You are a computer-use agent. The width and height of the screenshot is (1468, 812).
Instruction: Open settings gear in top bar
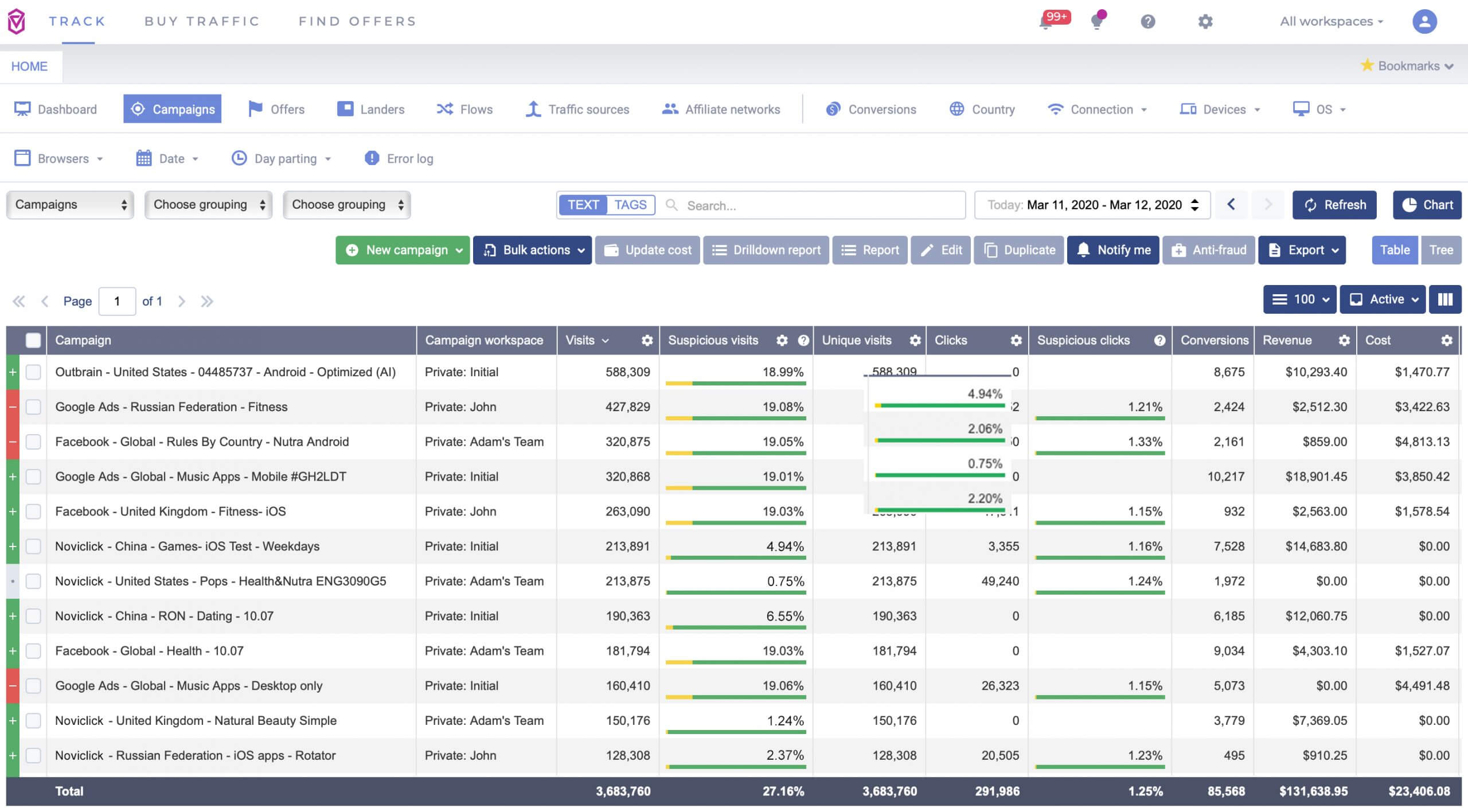[x=1205, y=22]
